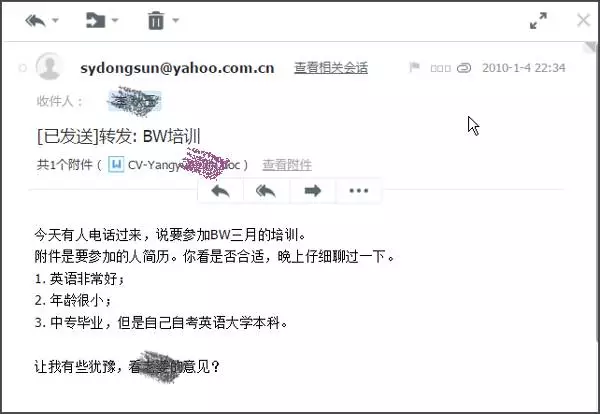This screenshot has width=600, height=414.
Task: Click the sender address sydongsun@yahoo.com.cn
Action: pos(177,68)
